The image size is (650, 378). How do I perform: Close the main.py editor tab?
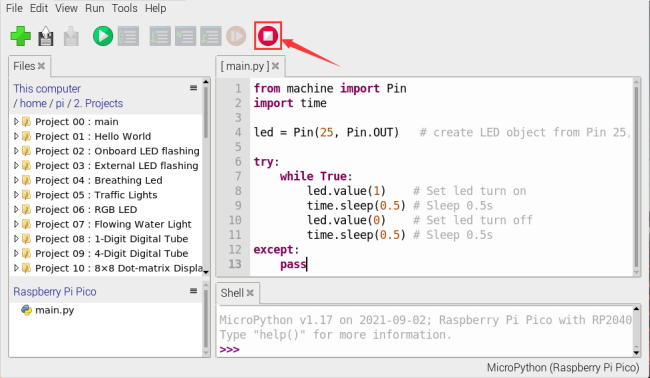276,66
